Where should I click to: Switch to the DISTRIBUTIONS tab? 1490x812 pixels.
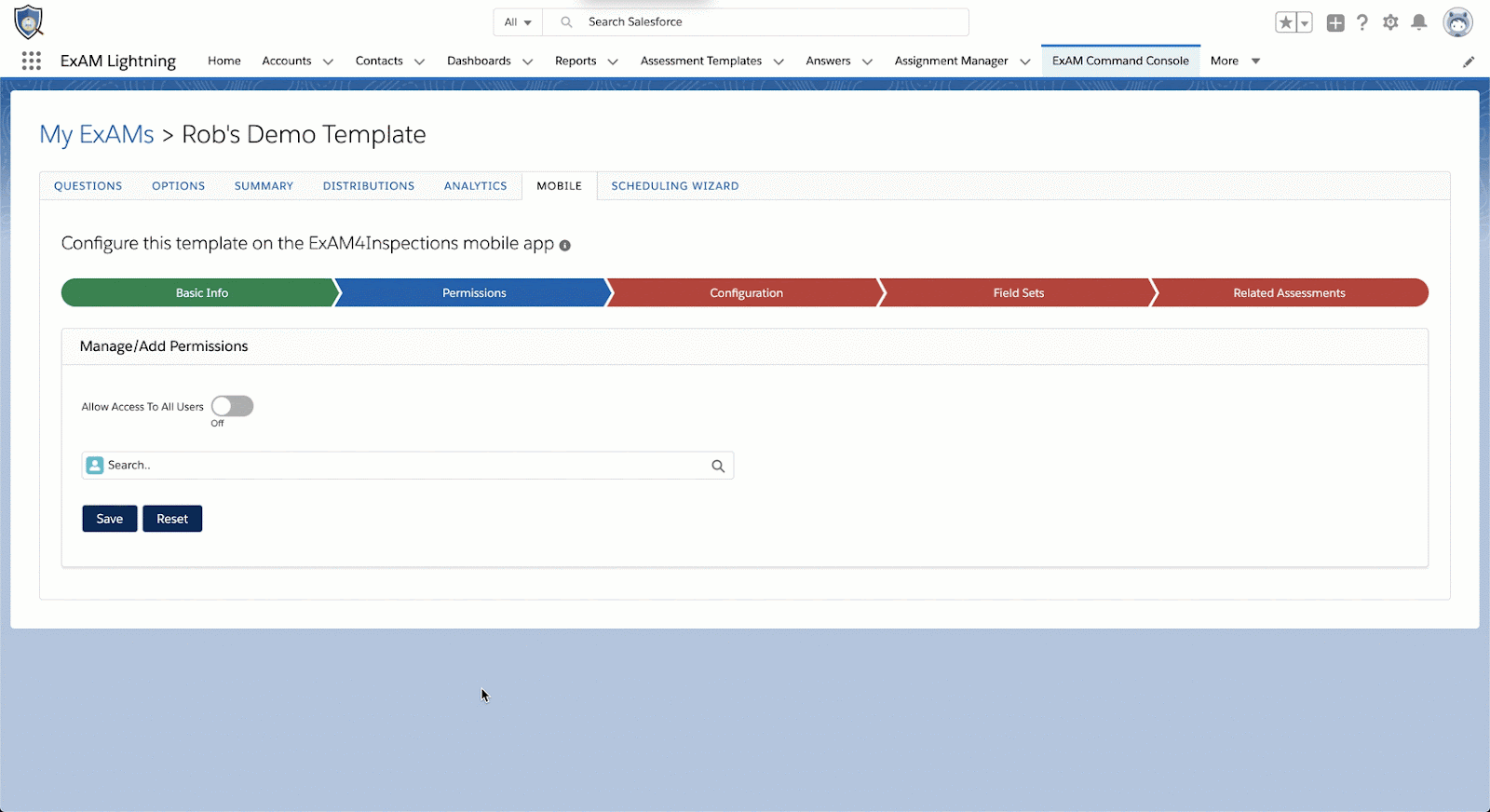pyautogui.click(x=369, y=186)
